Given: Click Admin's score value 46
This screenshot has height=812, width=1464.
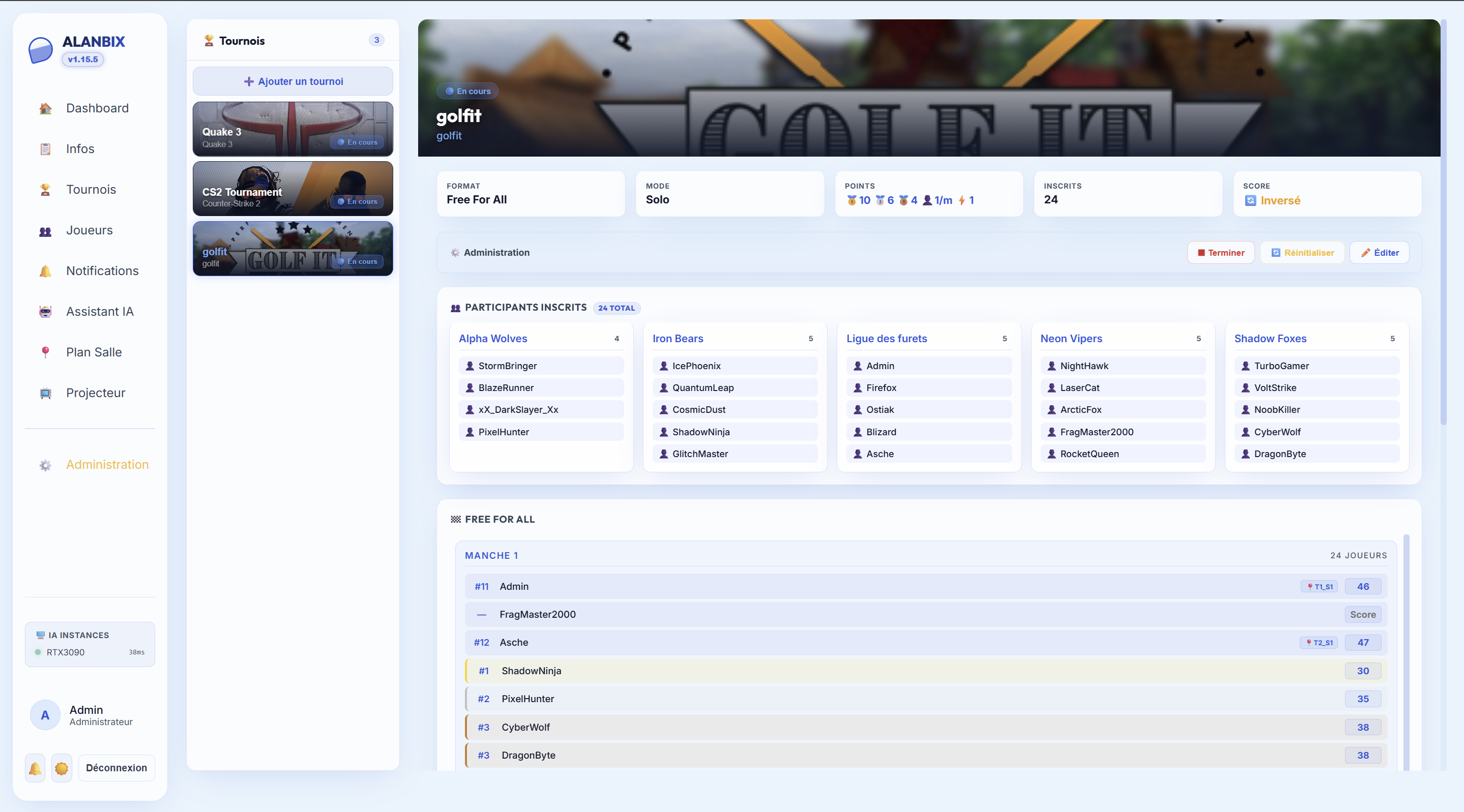Looking at the screenshot, I should tap(1363, 586).
